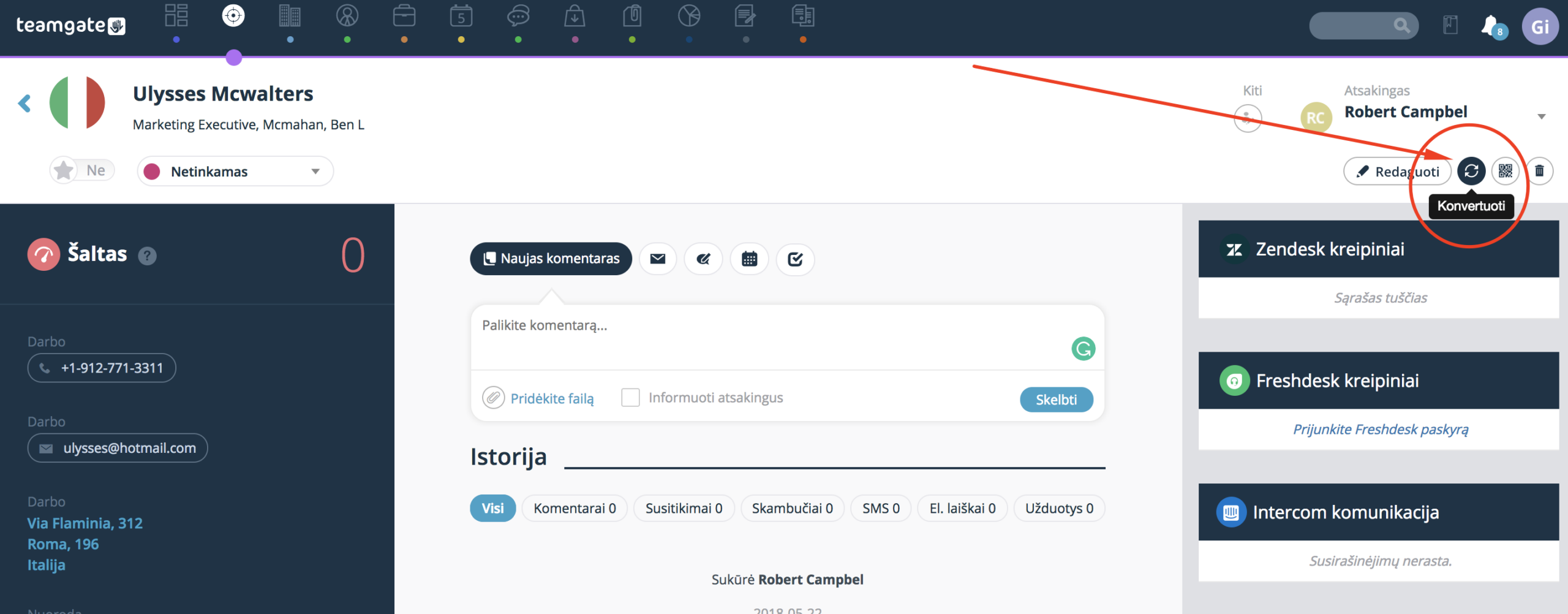
Task: Click the Konvertuoti convert icon button
Action: pyautogui.click(x=1471, y=171)
